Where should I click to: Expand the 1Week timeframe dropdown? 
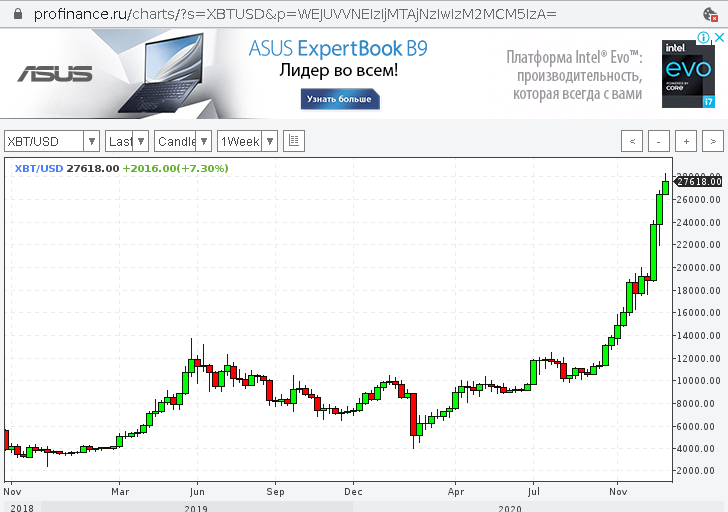coord(247,141)
